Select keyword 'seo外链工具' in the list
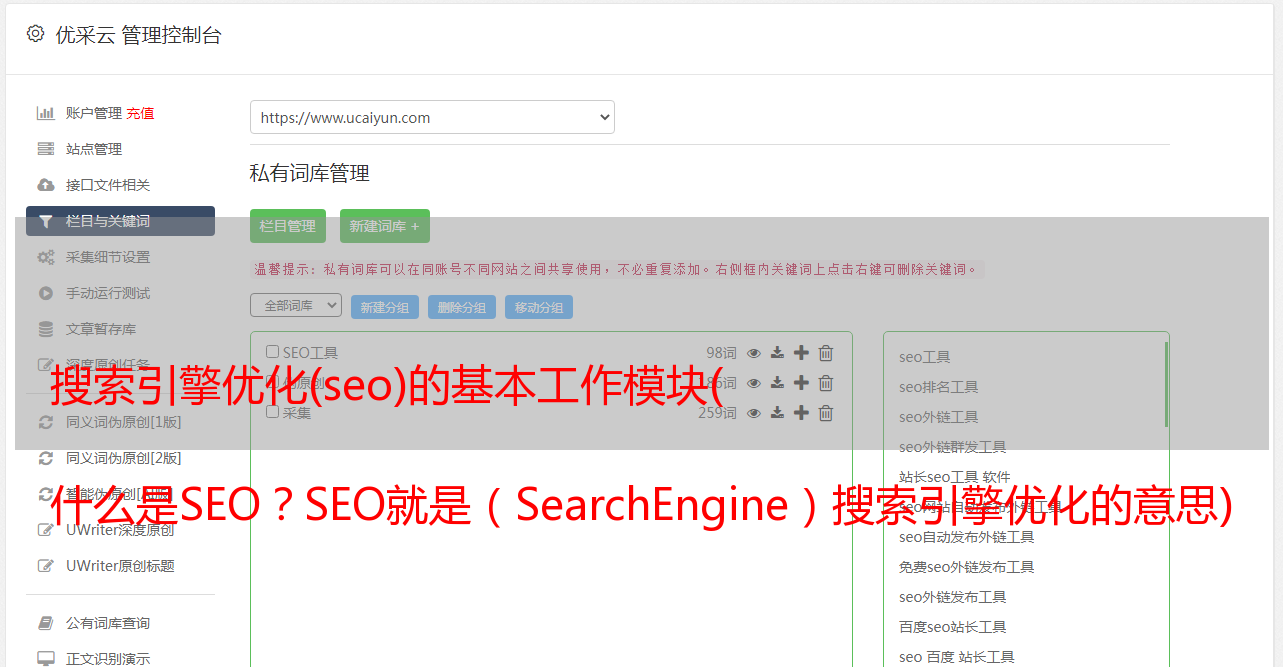This screenshot has width=1283, height=667. click(939, 417)
